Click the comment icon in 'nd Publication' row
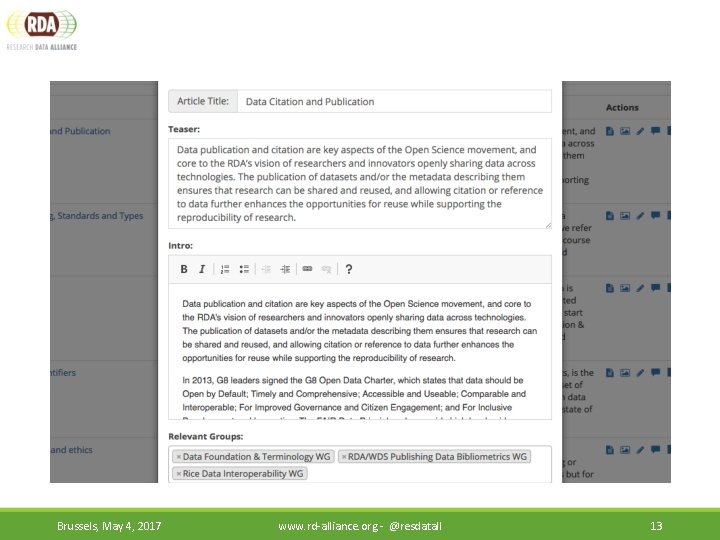This screenshot has width=720, height=540. (x=655, y=131)
